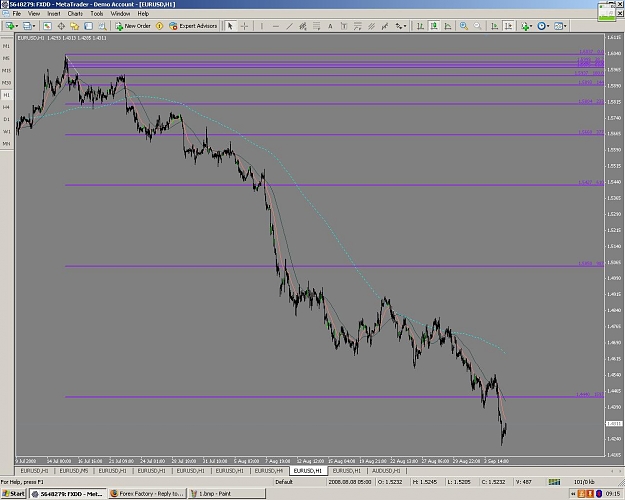The height and width of the screenshot is (500, 625).
Task: Open the Insert menu
Action: tap(54, 14)
